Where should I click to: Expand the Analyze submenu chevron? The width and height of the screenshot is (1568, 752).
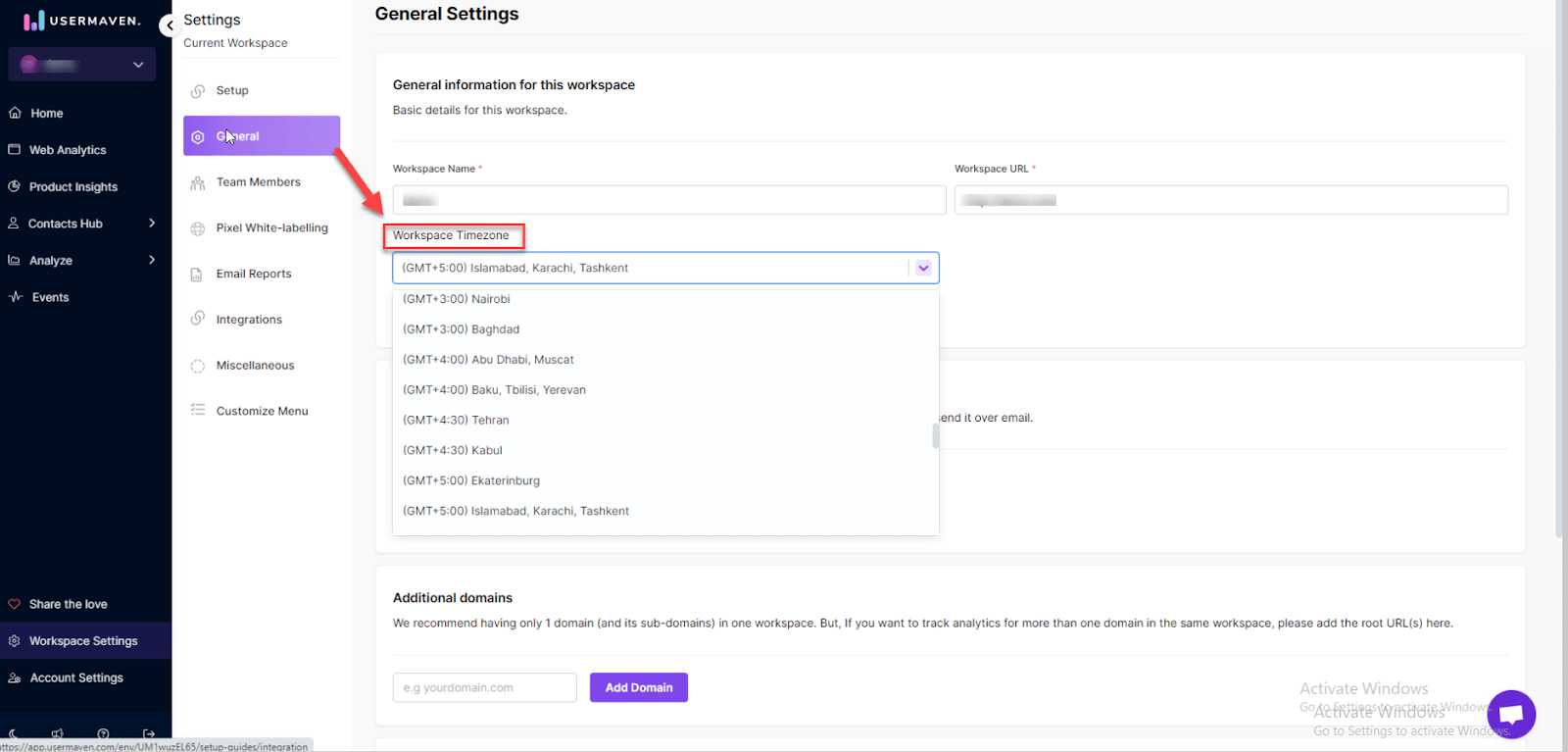pyautogui.click(x=152, y=260)
